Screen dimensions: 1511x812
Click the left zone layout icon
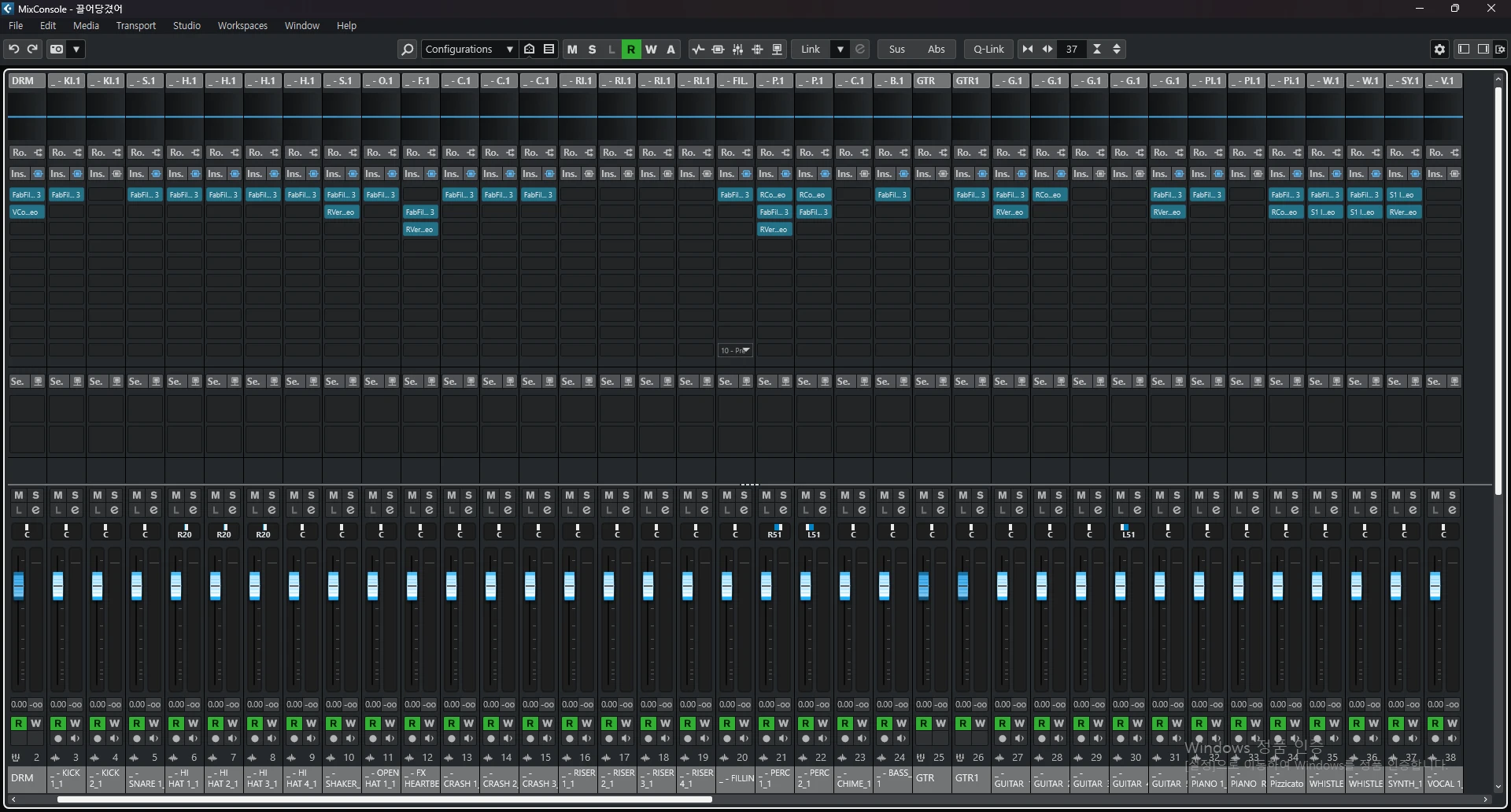pyautogui.click(x=1464, y=49)
